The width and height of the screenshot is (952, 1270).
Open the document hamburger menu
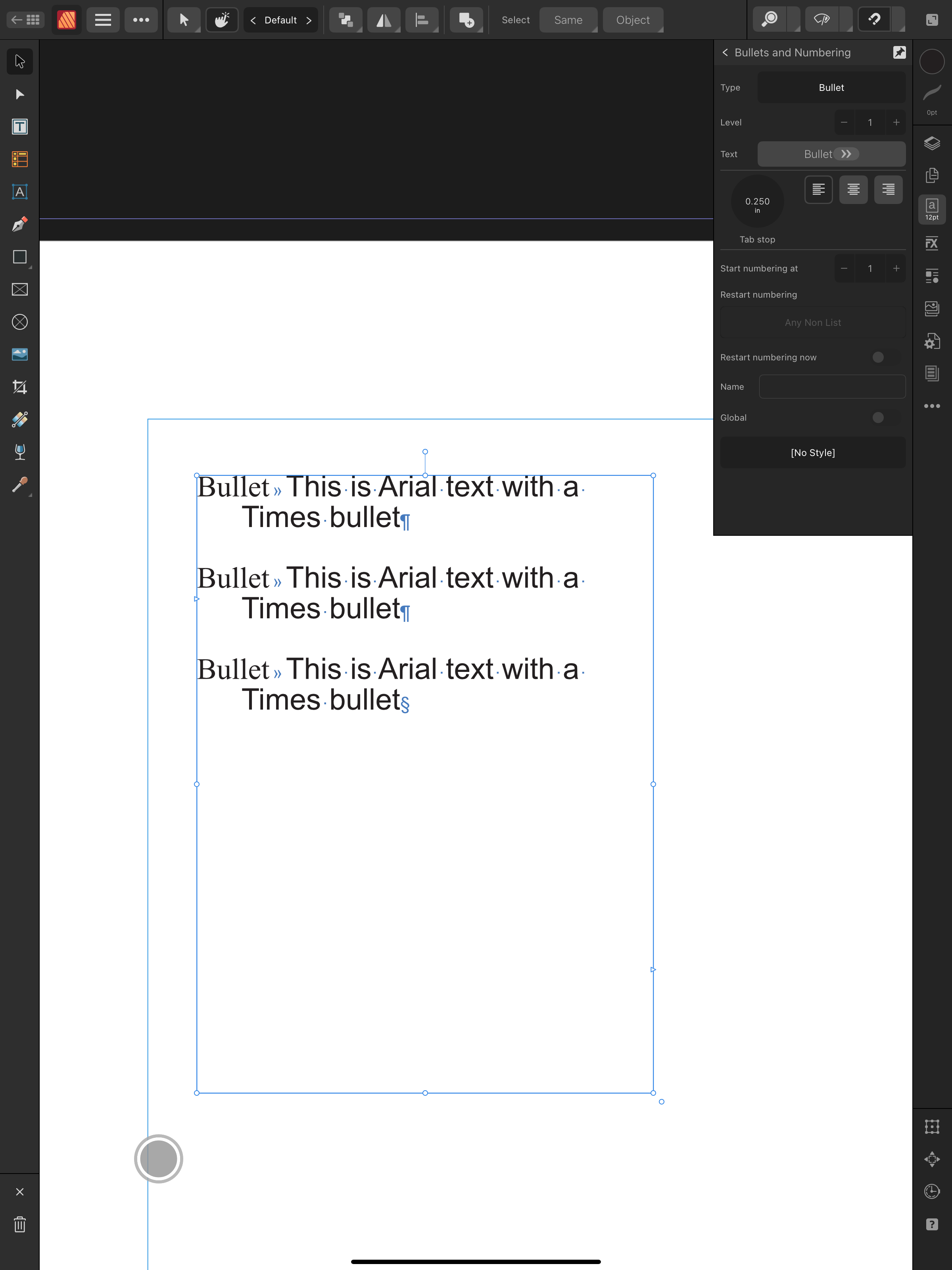coord(103,20)
